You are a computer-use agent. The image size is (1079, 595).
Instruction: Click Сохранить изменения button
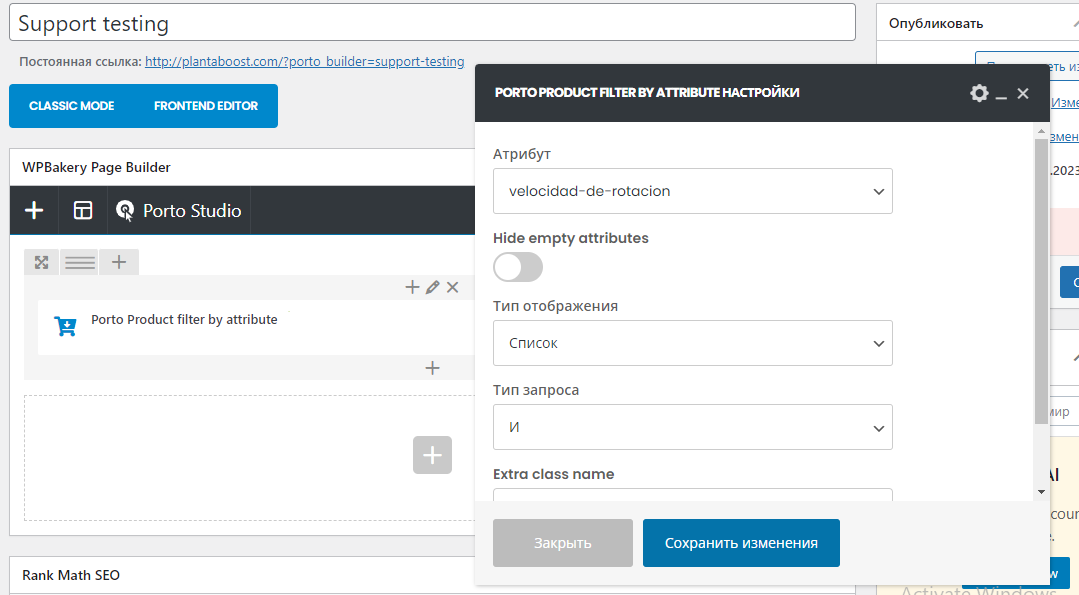tap(741, 543)
